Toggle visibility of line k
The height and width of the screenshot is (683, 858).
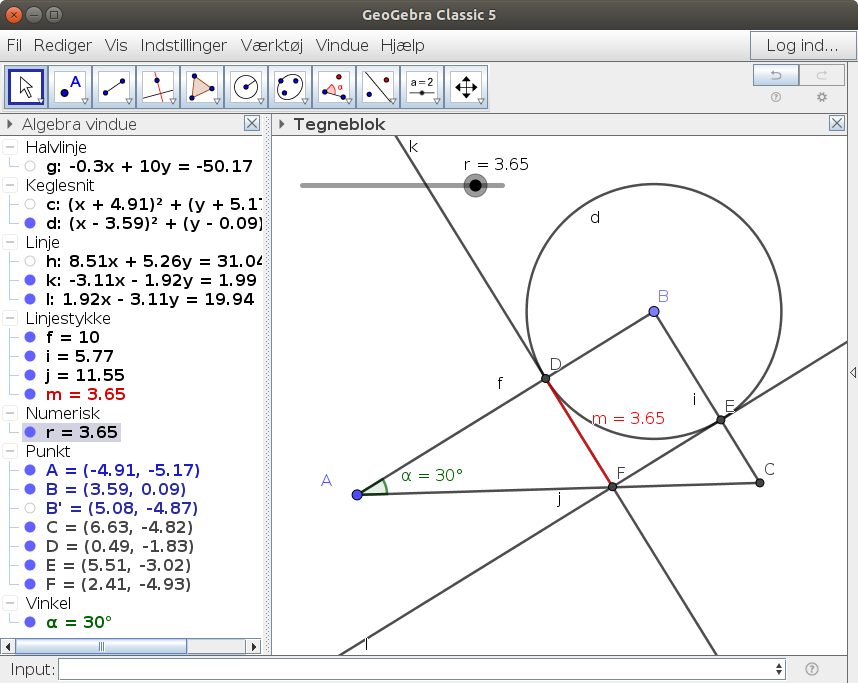click(30, 280)
